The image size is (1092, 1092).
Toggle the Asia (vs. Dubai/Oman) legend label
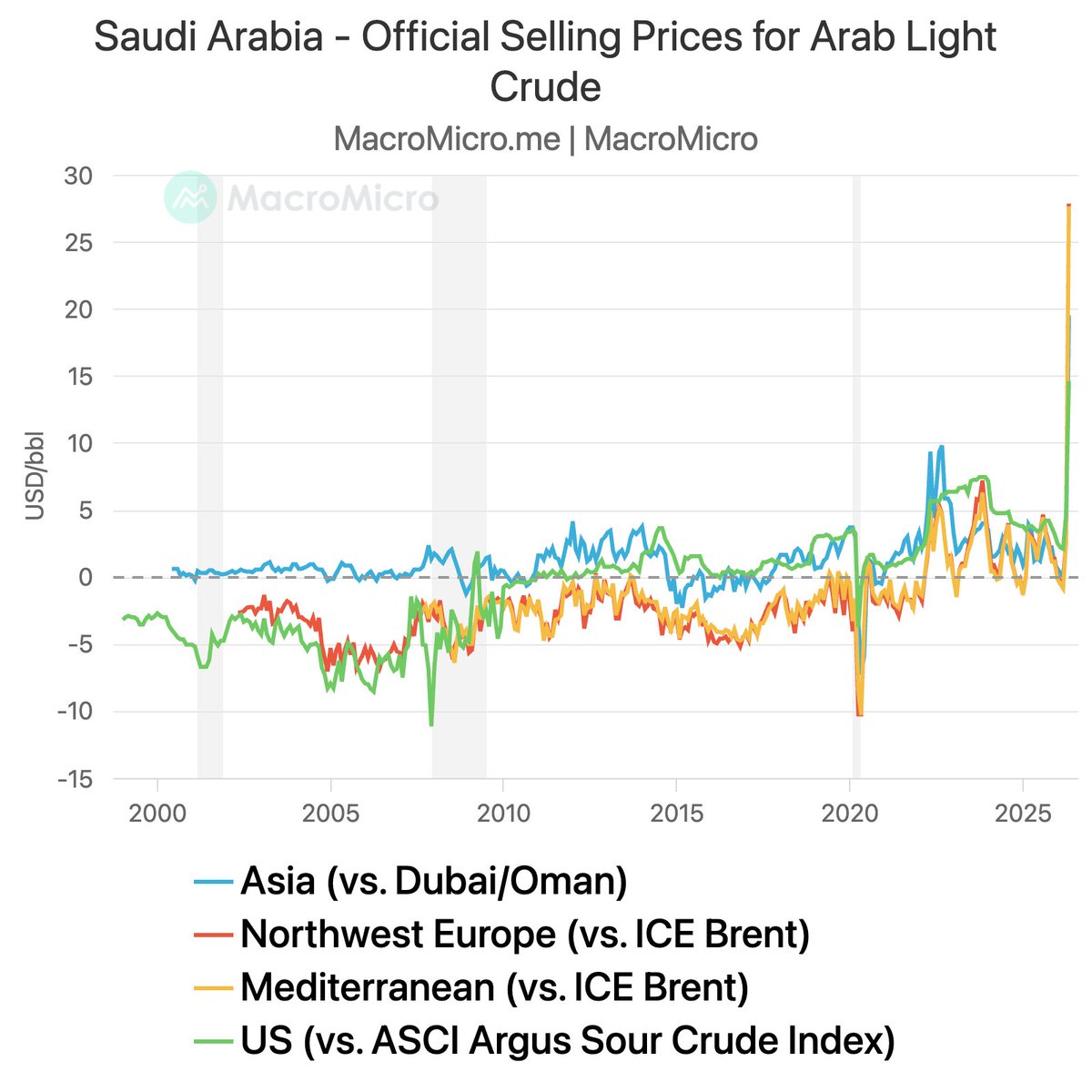[x=434, y=881]
